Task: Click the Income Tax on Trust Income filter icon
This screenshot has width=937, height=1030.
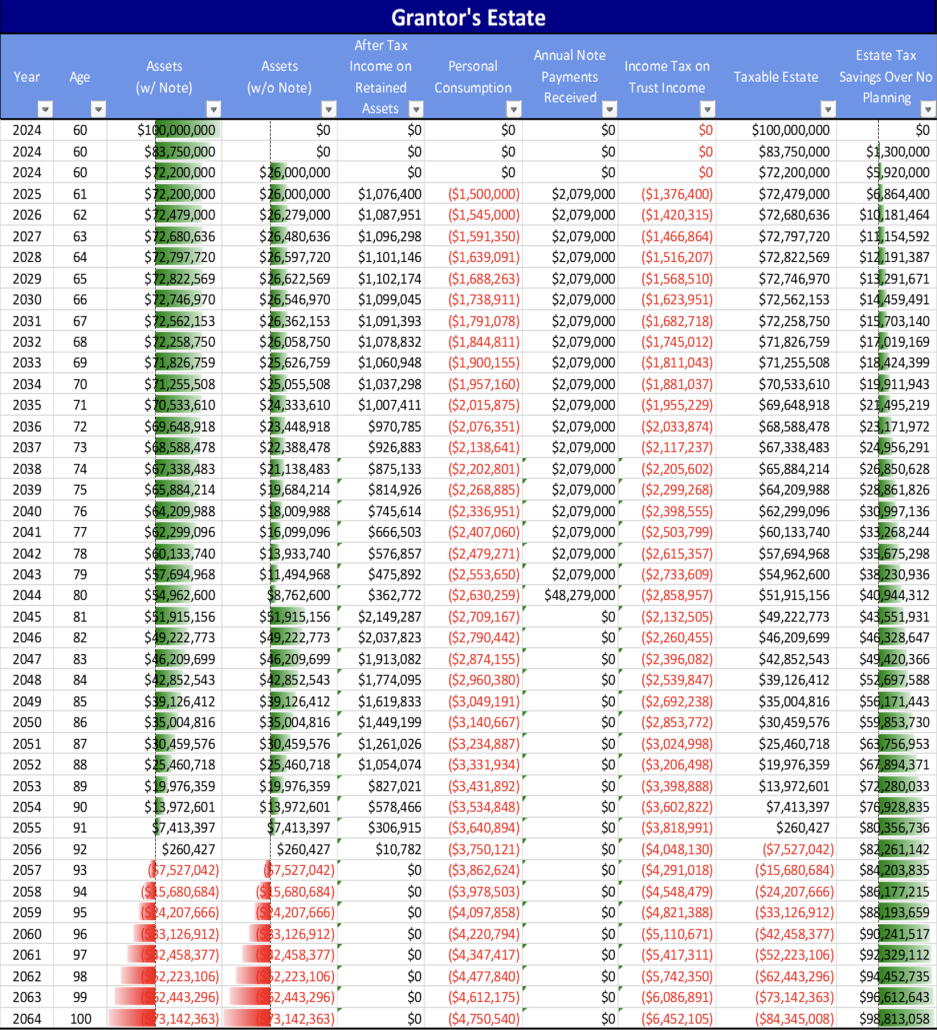Action: click(707, 111)
